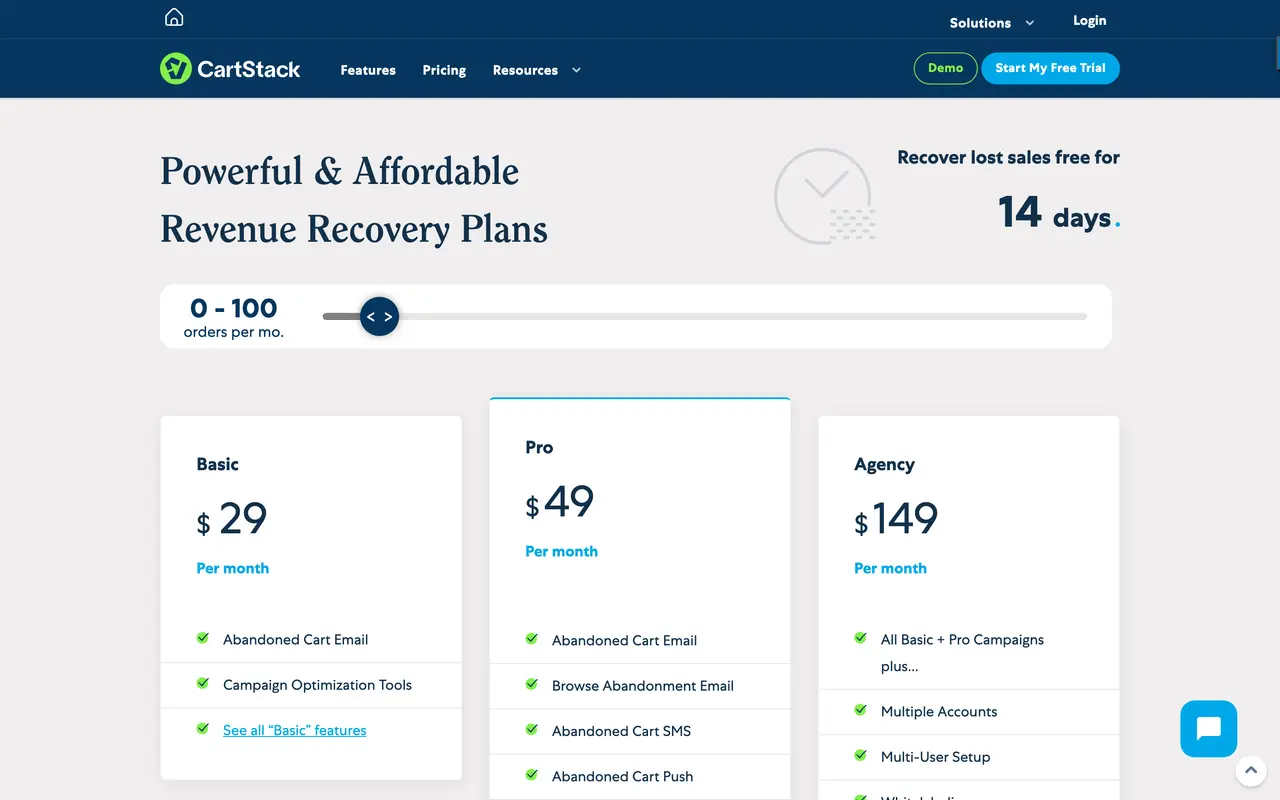Screen dimensions: 1280x800
Task: Click the CartStack logo
Action: click(230, 69)
